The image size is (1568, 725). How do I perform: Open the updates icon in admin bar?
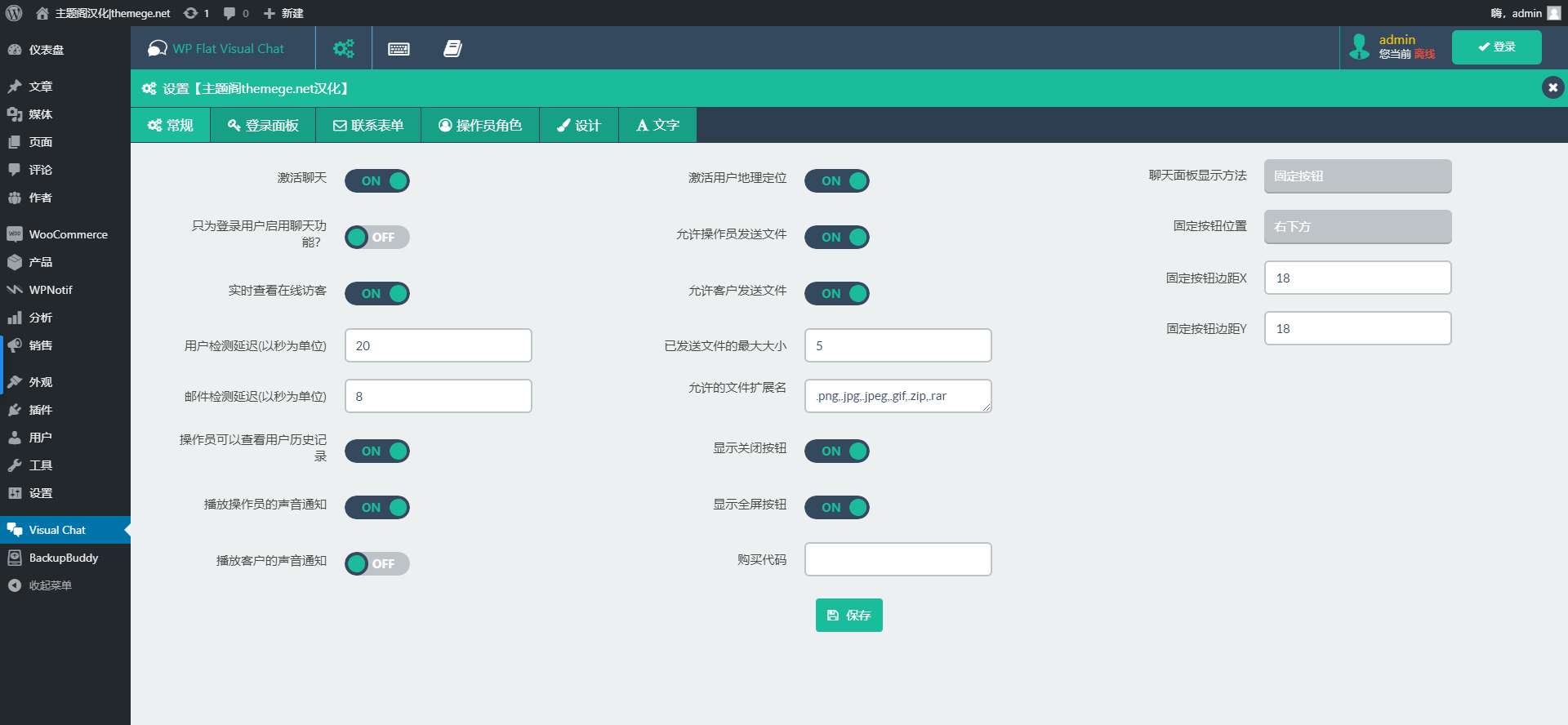pyautogui.click(x=196, y=13)
